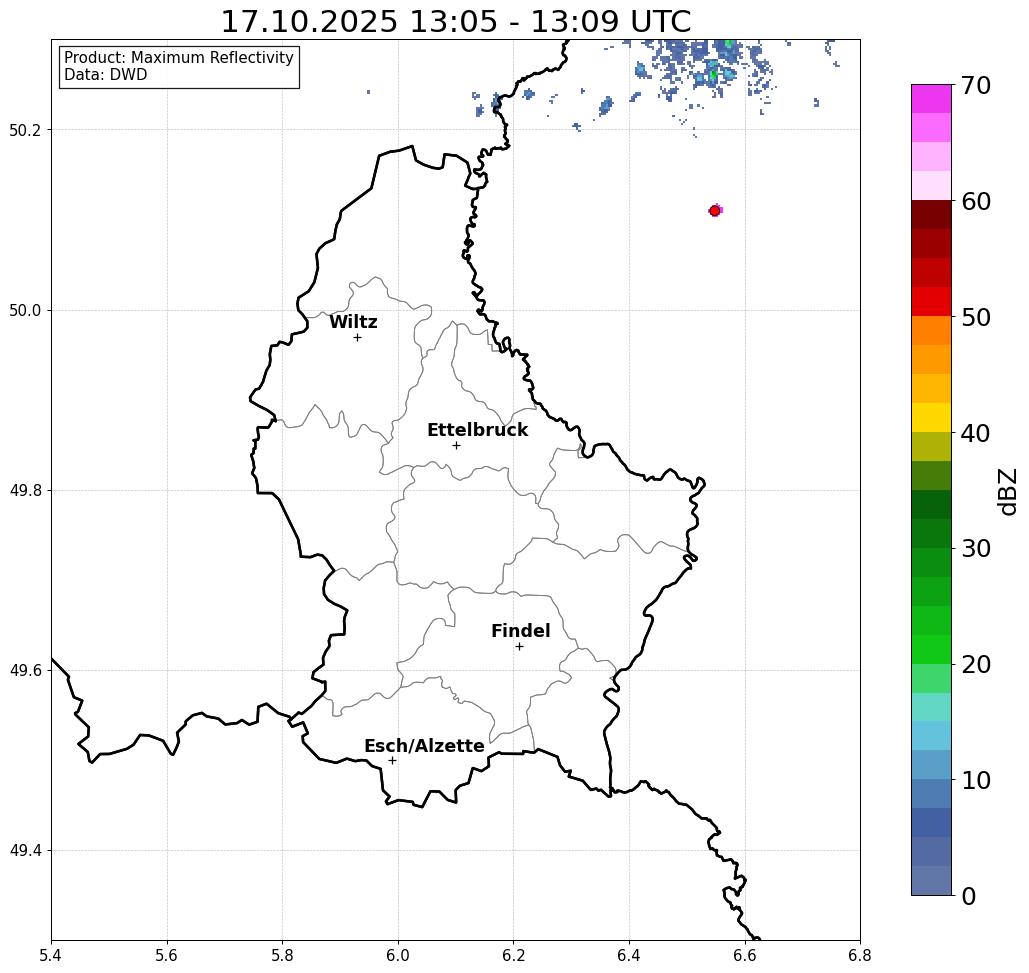Screen dimensions: 1029x973
Task: Click the blue colorbar swatch at 10 dBZ
Action: tap(931, 794)
